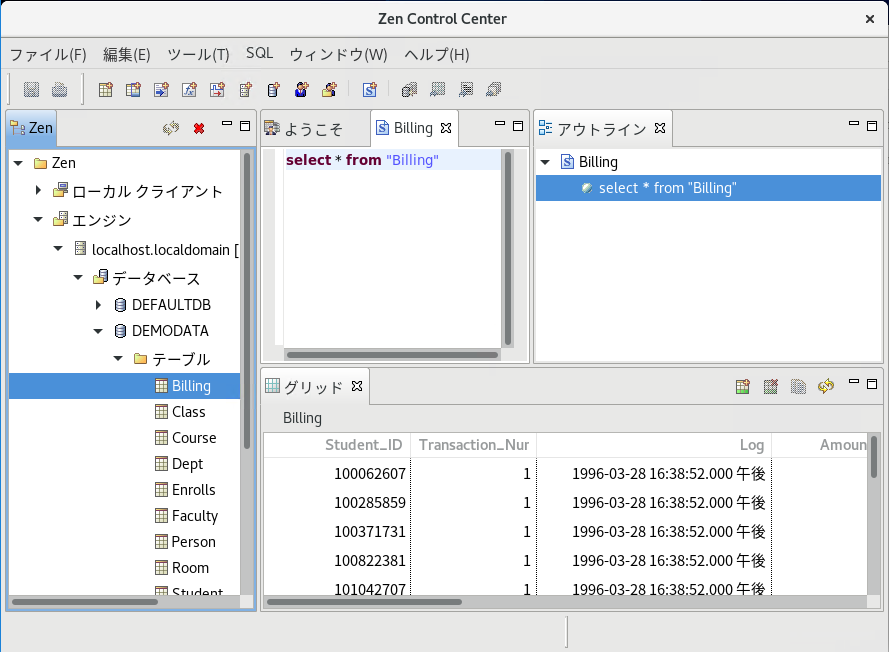Click the new table icon in main toolbar
This screenshot has width=889, height=652.
tap(105, 90)
